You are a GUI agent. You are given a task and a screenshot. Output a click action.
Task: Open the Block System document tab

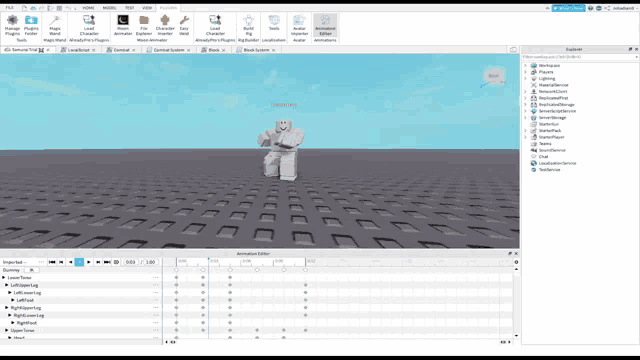tap(256, 50)
